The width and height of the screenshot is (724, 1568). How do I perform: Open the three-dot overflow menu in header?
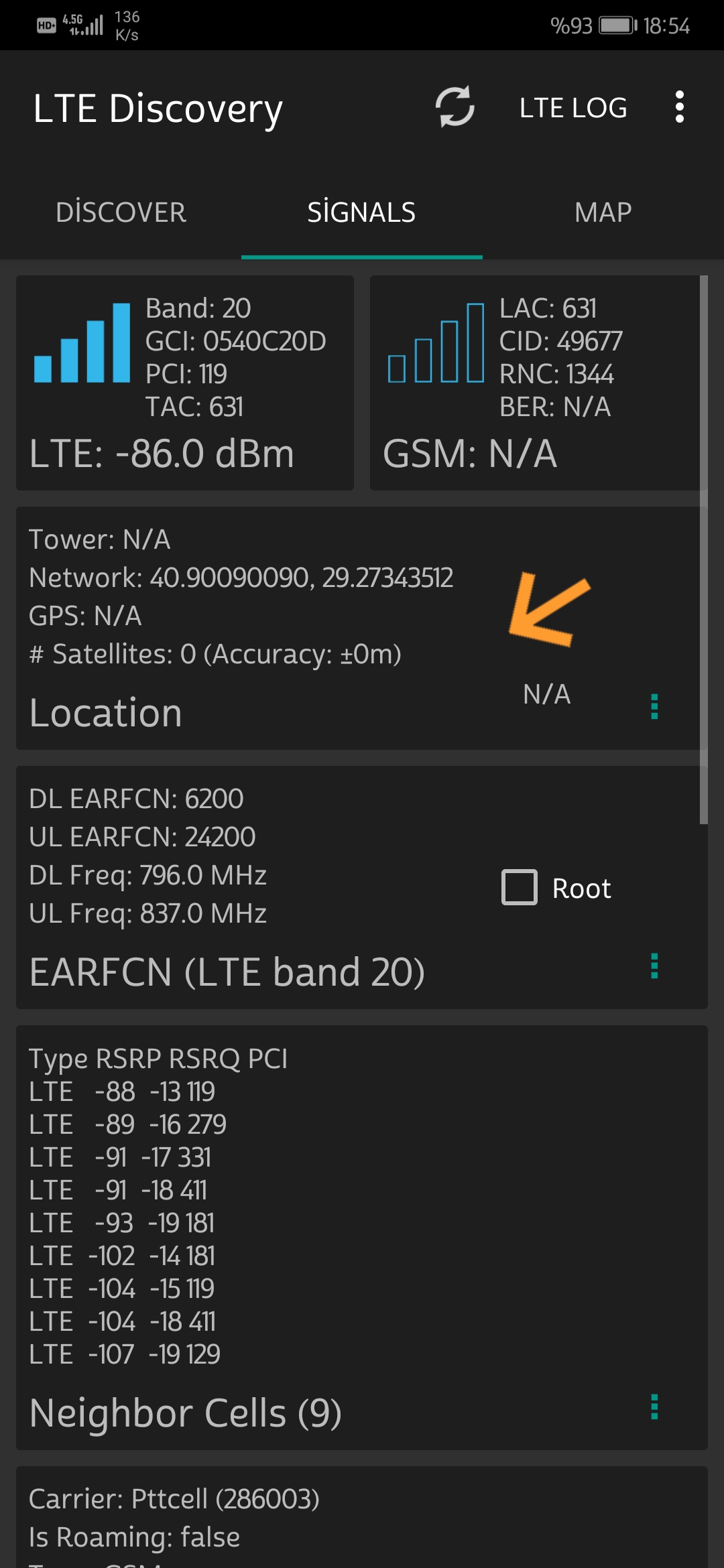[x=680, y=107]
